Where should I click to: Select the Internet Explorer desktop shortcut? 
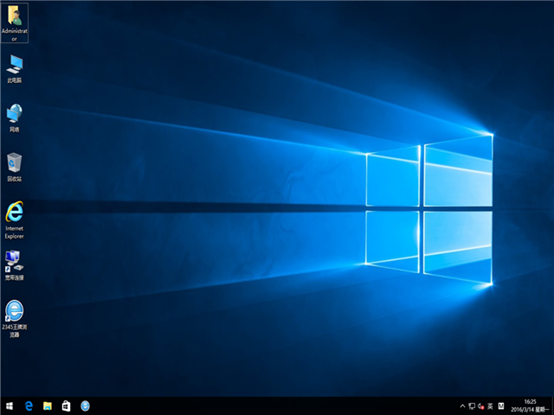[x=14, y=220]
